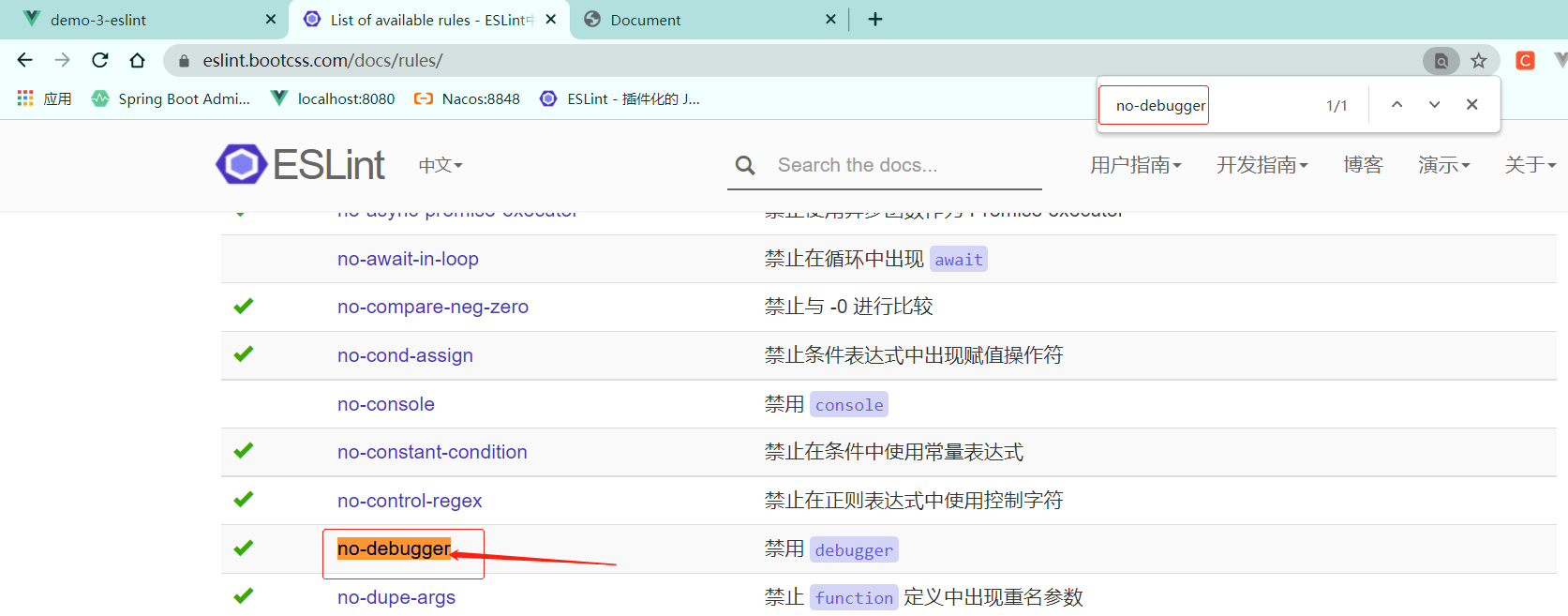Click the lens search icon in address bar
This screenshot has width=1568, height=616.
[x=1441, y=61]
